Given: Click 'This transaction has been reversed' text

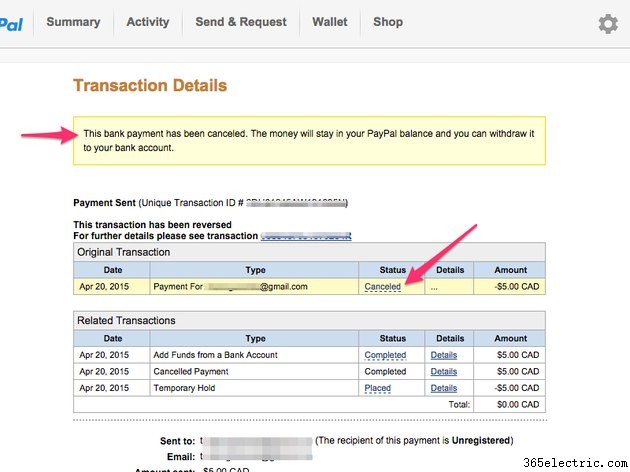Looking at the screenshot, I should (152, 225).
